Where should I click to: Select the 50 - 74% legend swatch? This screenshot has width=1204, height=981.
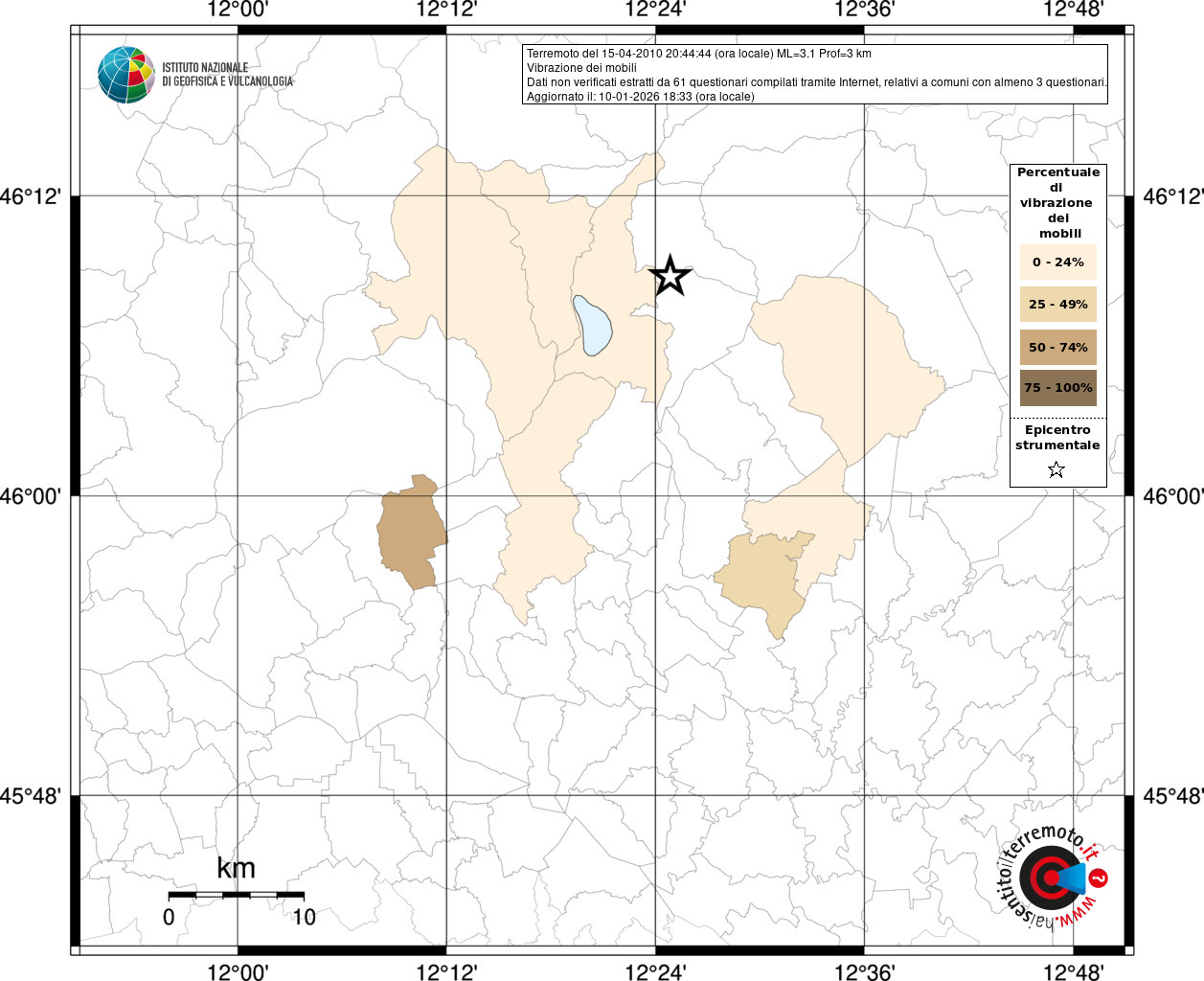click(x=1057, y=347)
